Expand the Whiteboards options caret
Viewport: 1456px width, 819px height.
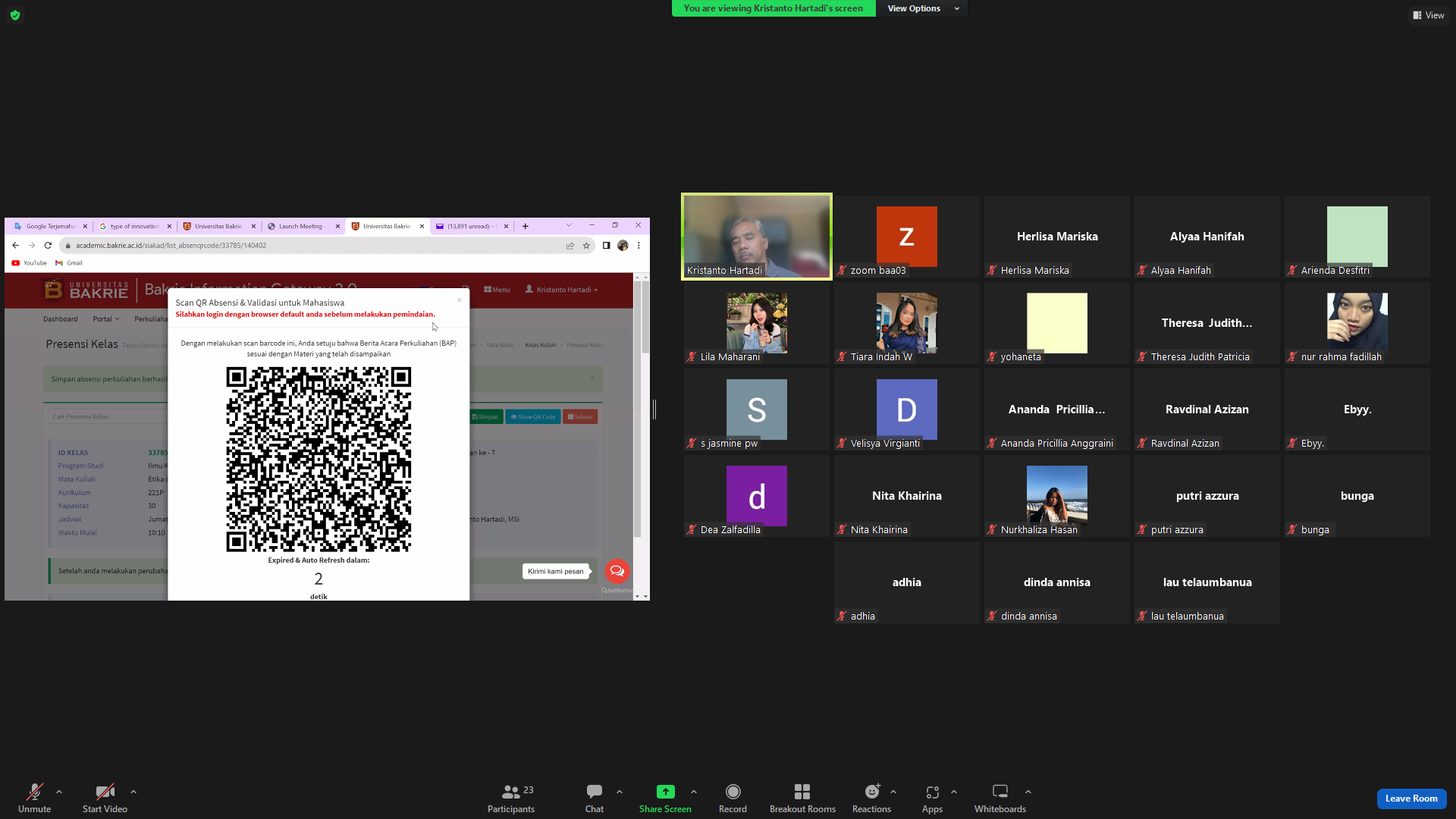pyautogui.click(x=1028, y=792)
